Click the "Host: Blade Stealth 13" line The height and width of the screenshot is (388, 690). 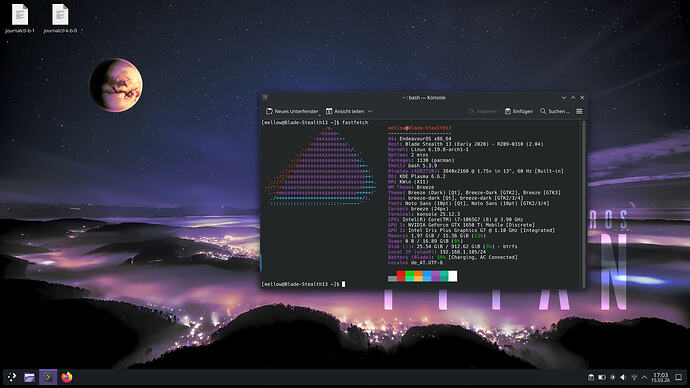pos(466,144)
